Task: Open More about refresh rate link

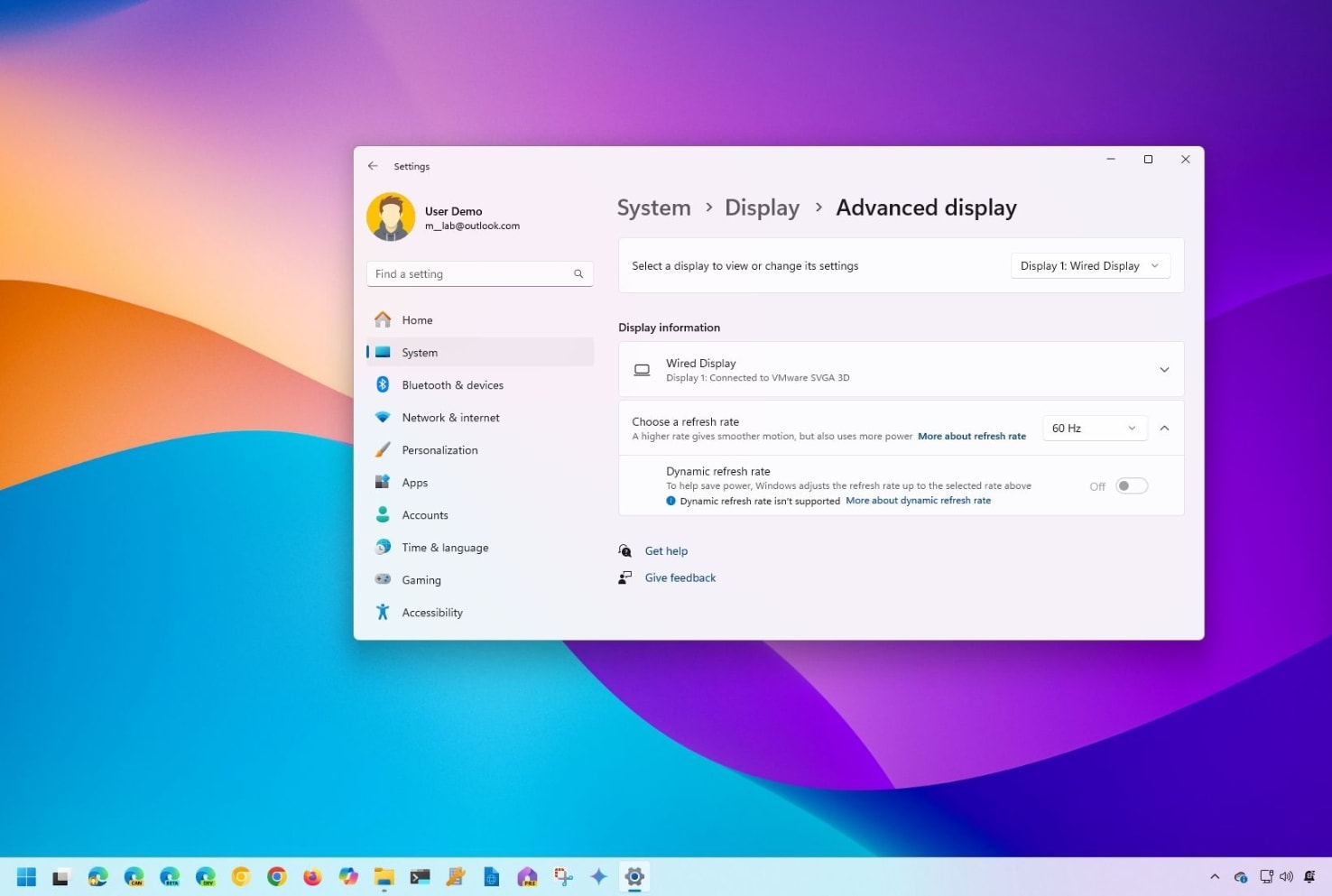Action: 972,436
